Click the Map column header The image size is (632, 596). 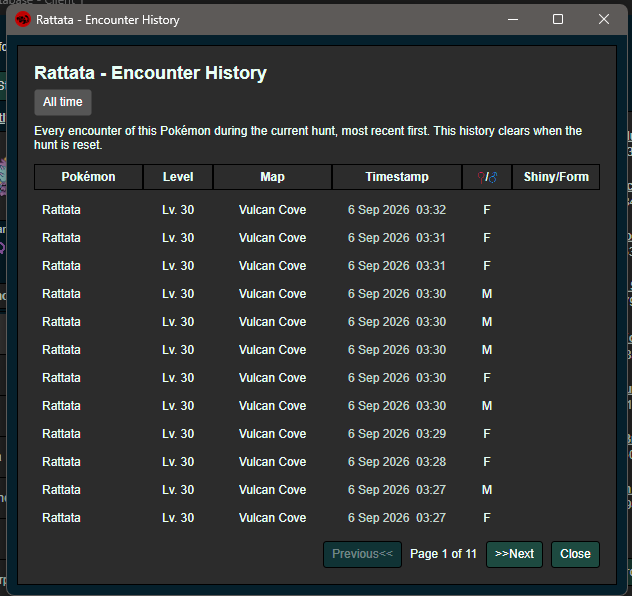point(272,177)
